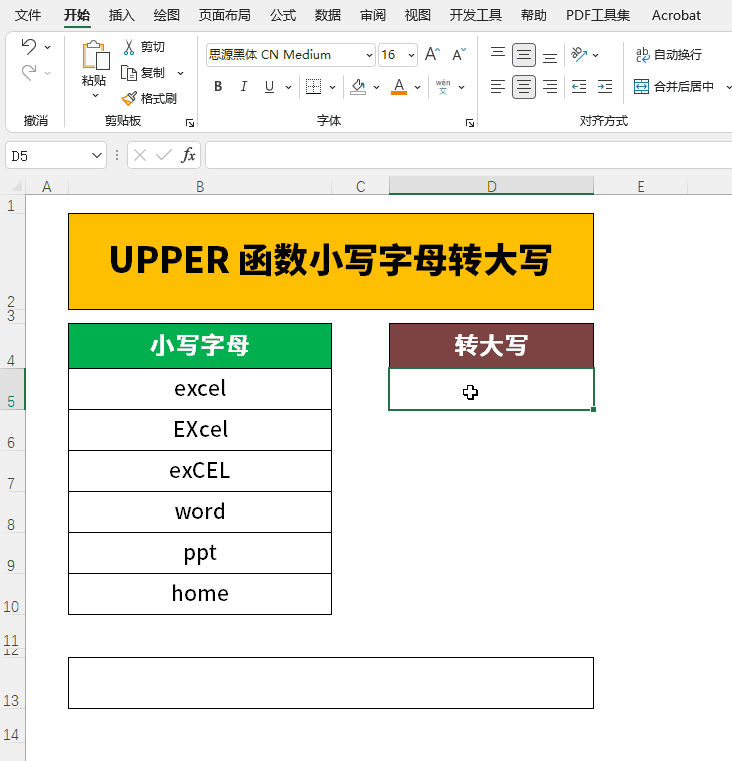This screenshot has height=761, width=732.
Task: Toggle middle vertical alignment
Action: (524, 55)
